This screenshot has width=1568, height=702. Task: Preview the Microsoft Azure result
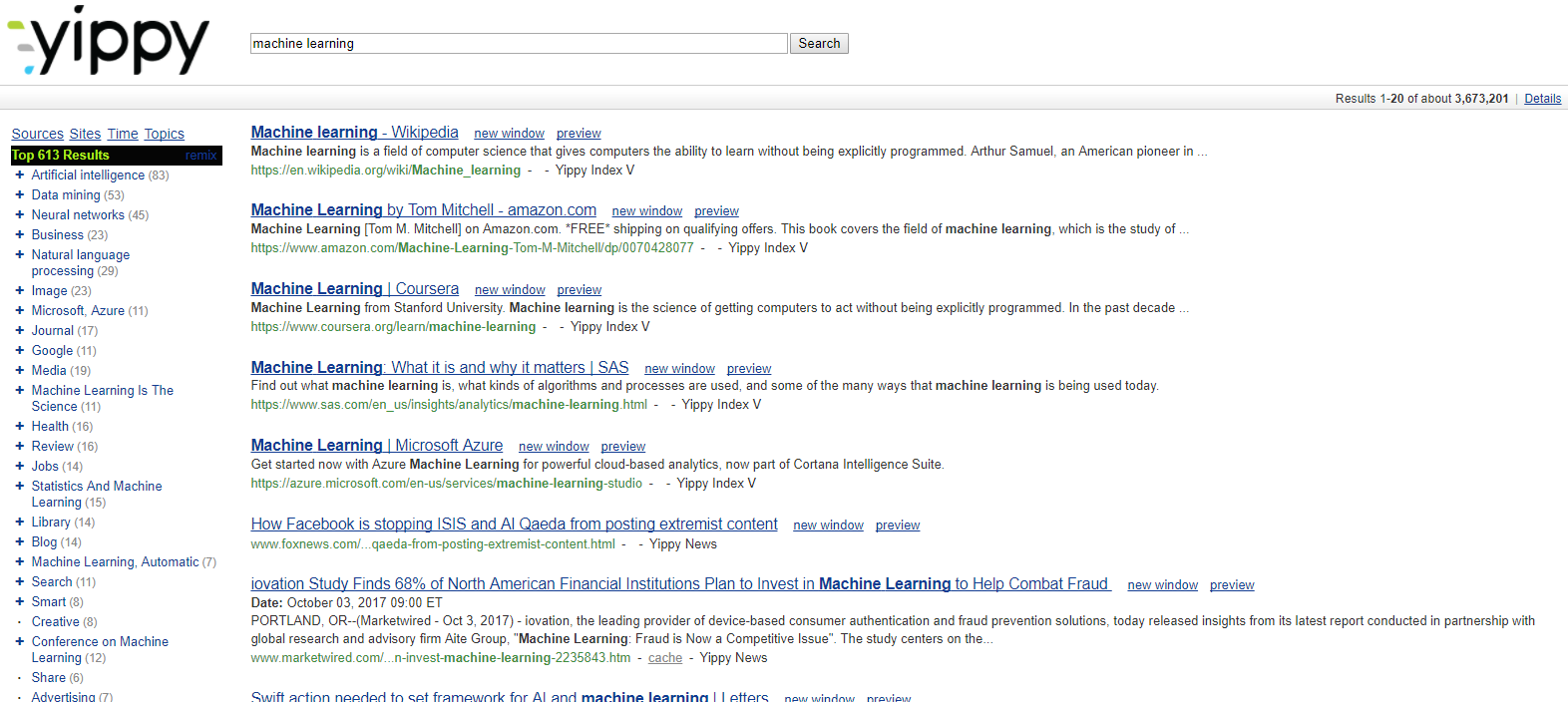pyautogui.click(x=623, y=447)
